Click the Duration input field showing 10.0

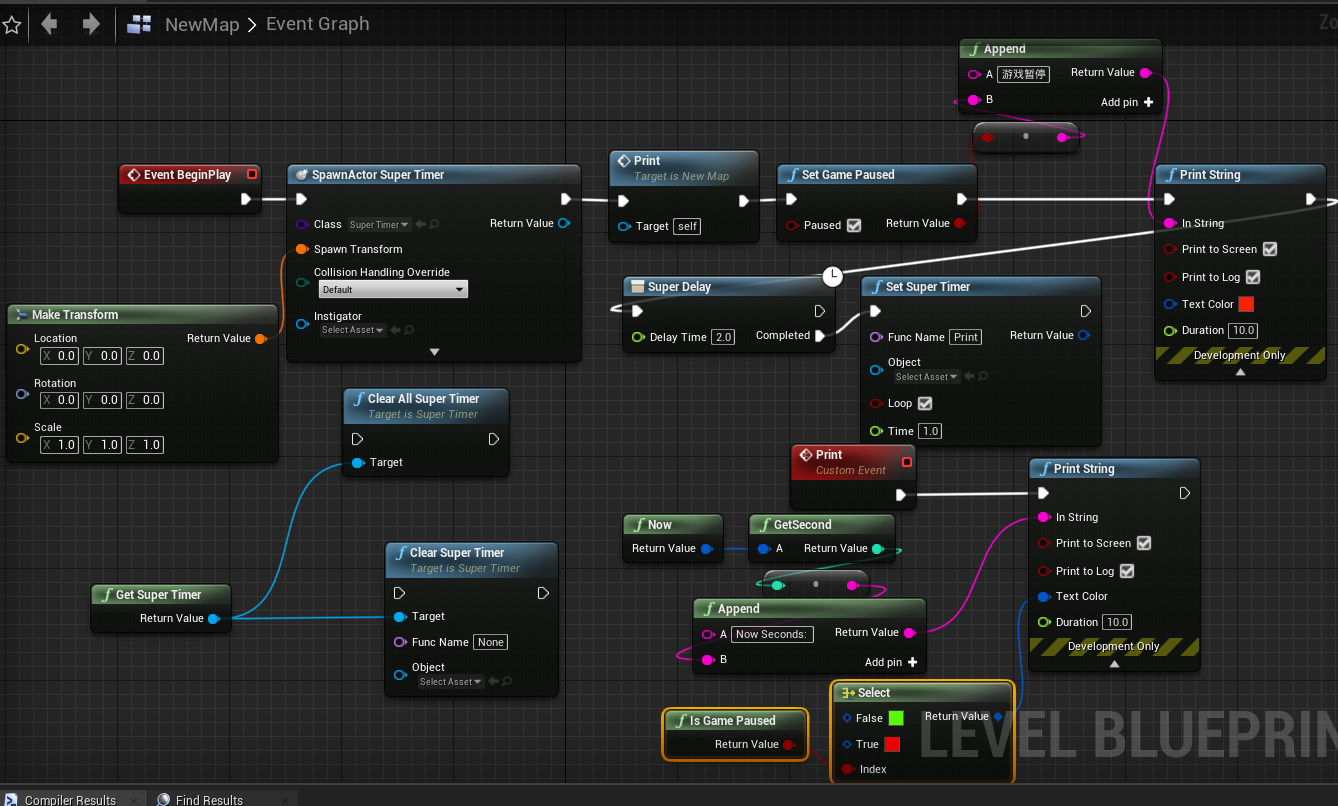pyautogui.click(x=1243, y=330)
